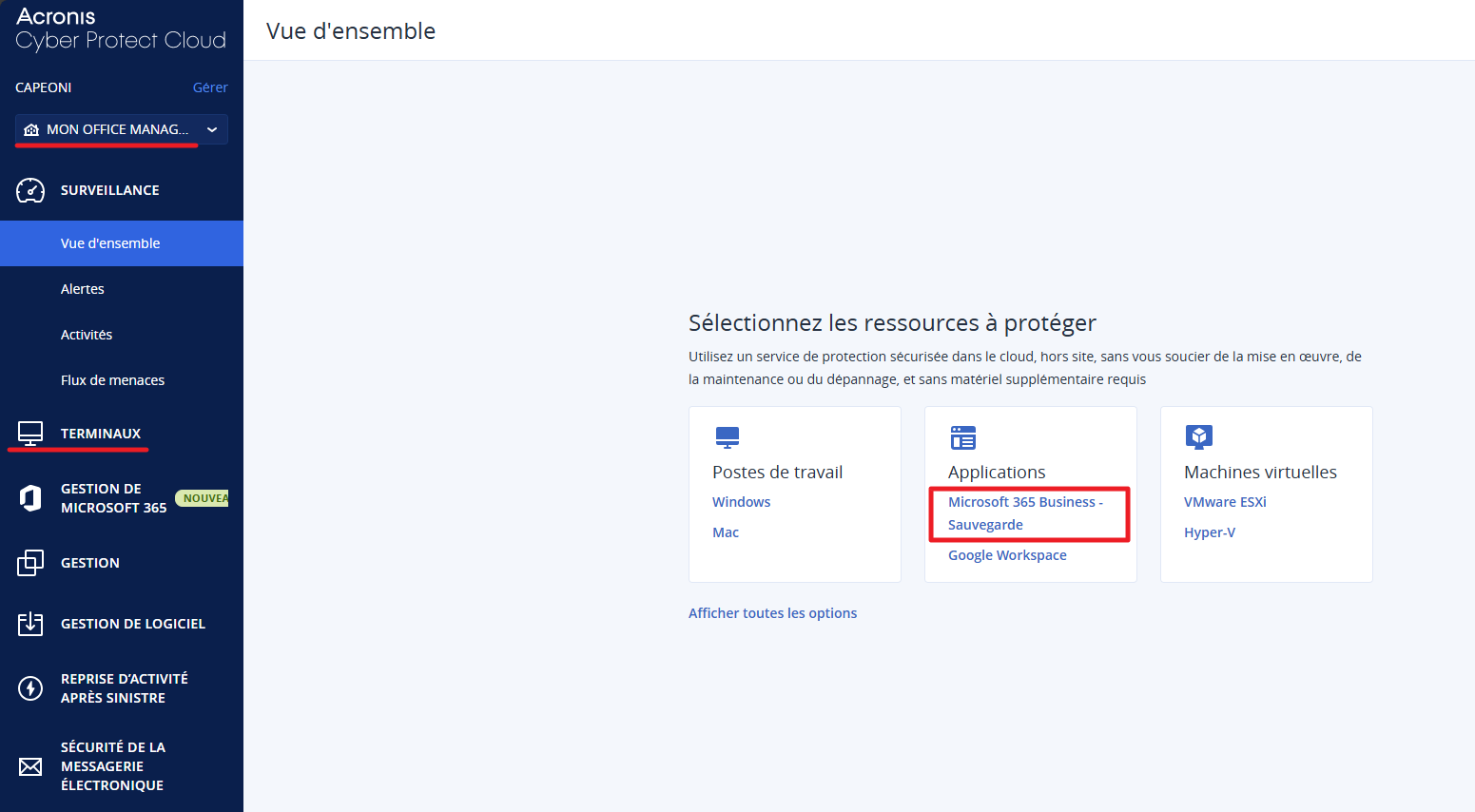This screenshot has height=812, width=1475.
Task: Click Microsoft 365 Business - Sauvegarde link
Action: (1025, 513)
